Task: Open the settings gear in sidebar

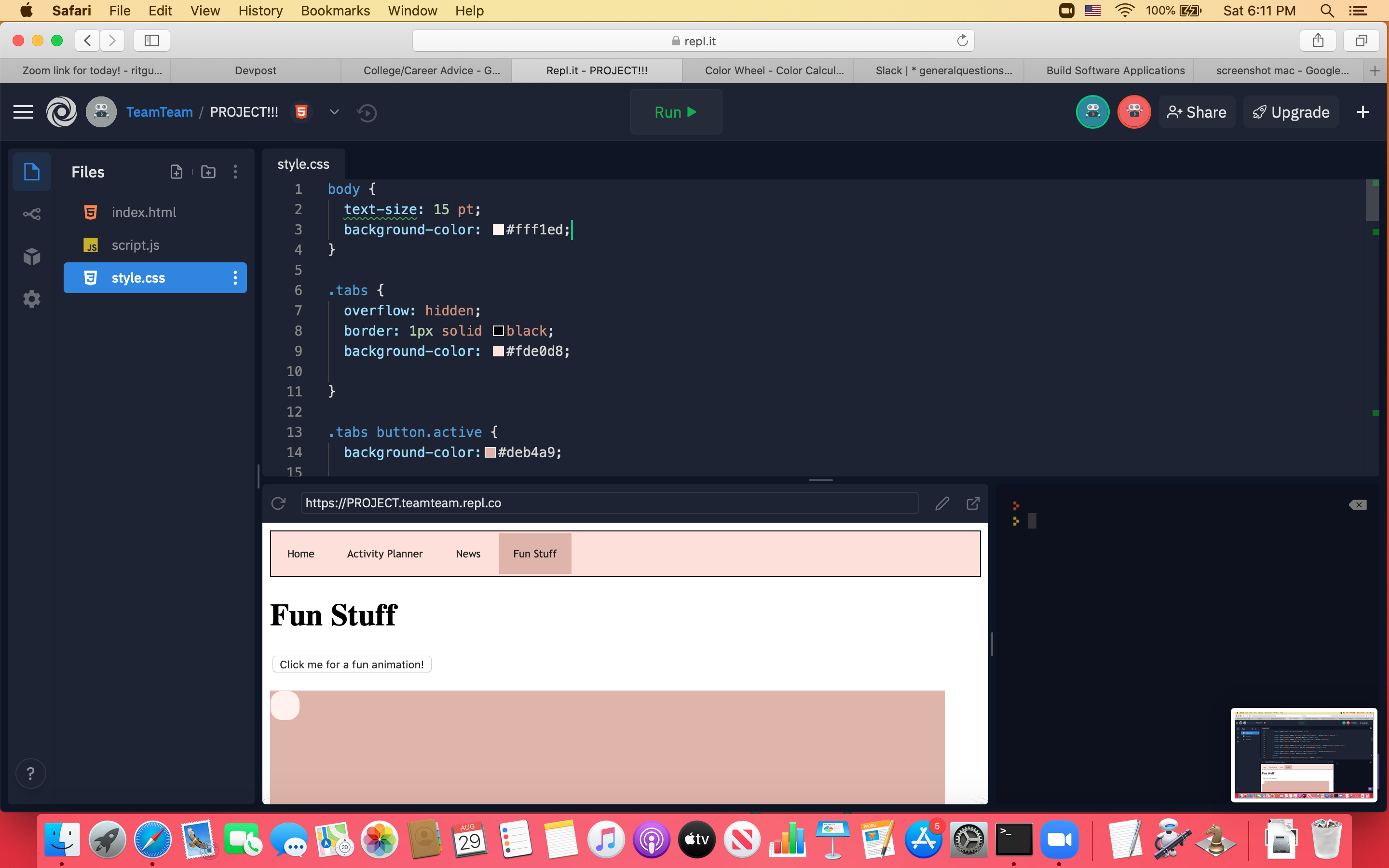Action: (31, 298)
